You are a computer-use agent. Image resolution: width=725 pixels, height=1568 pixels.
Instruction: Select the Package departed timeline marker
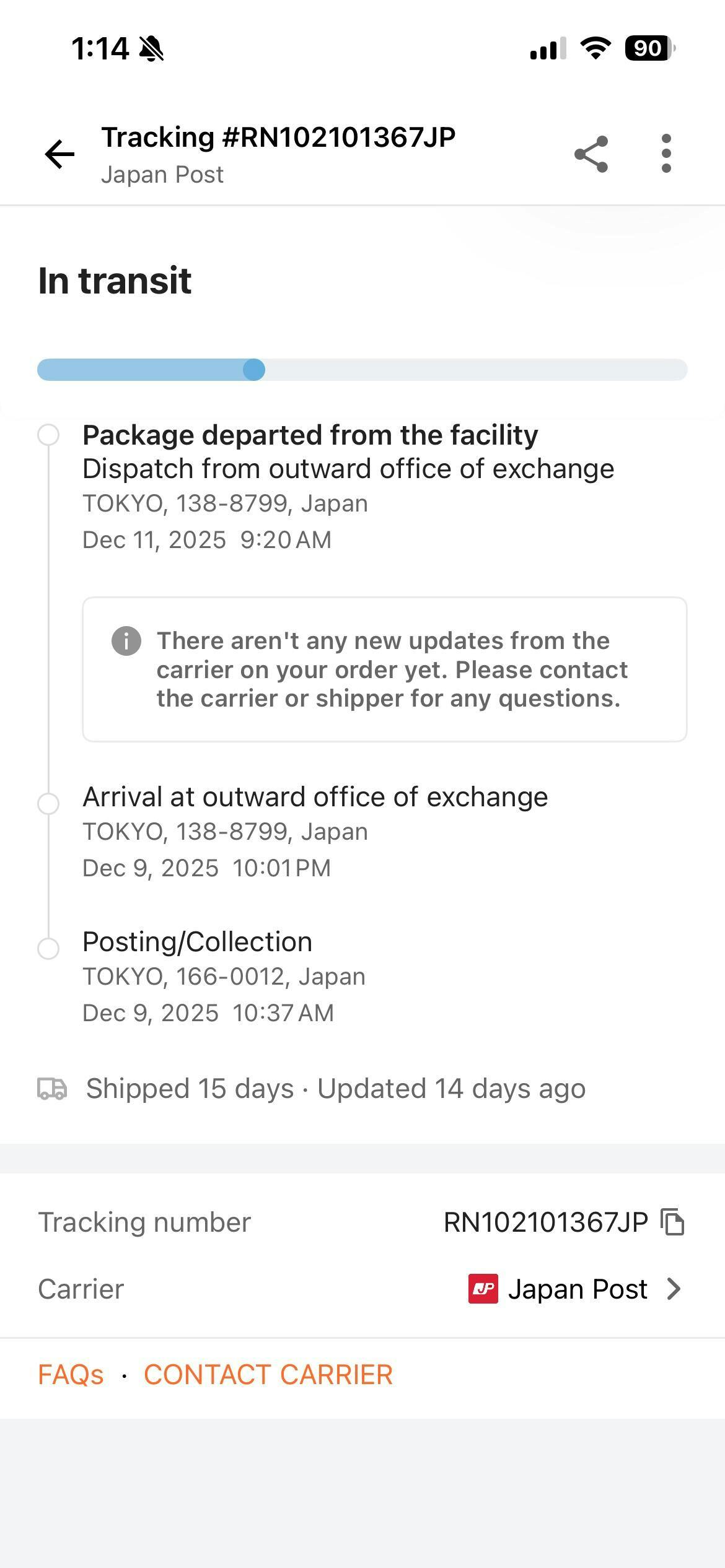pyautogui.click(x=48, y=435)
